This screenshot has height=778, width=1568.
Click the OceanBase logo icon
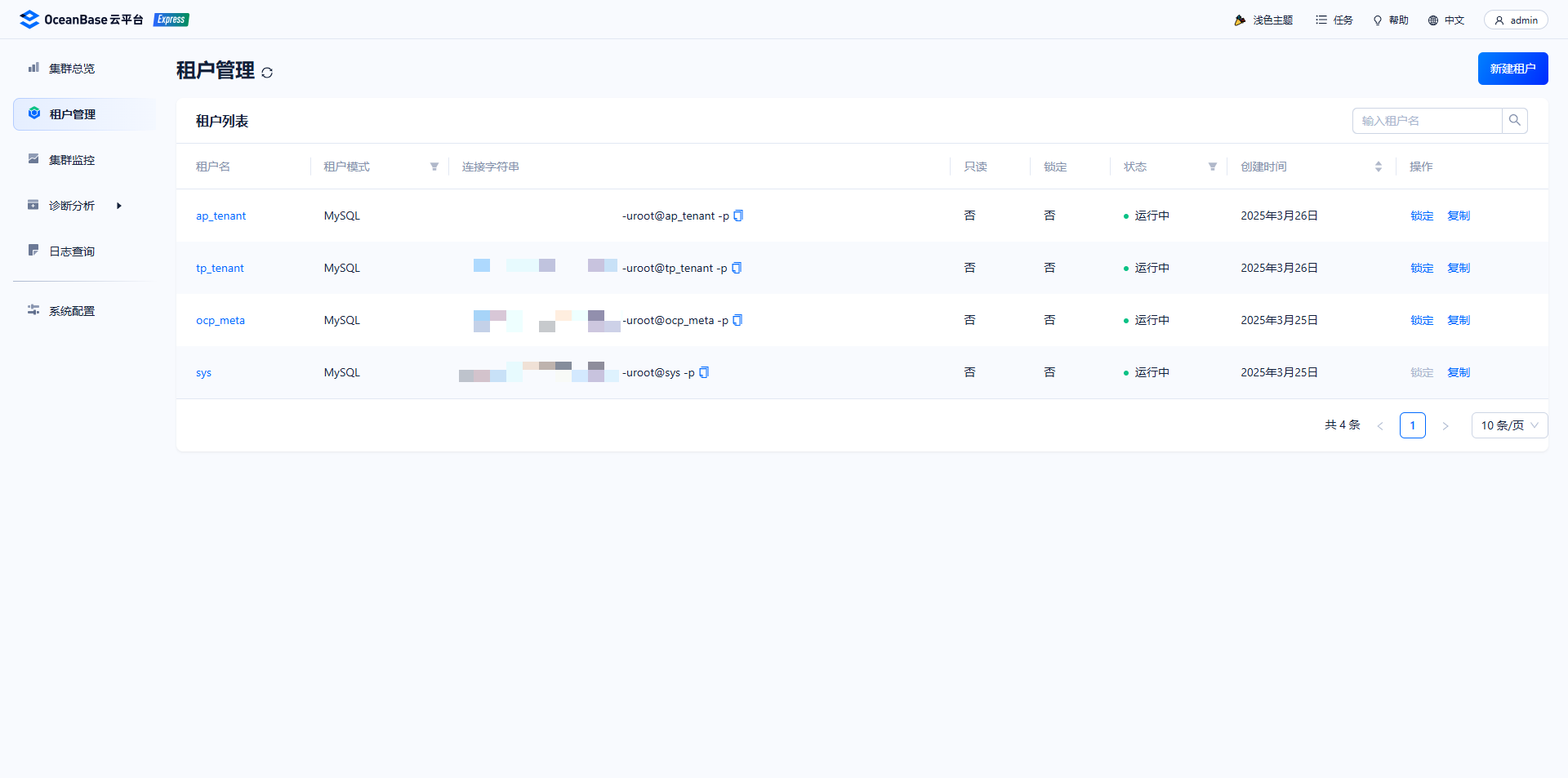(29, 20)
